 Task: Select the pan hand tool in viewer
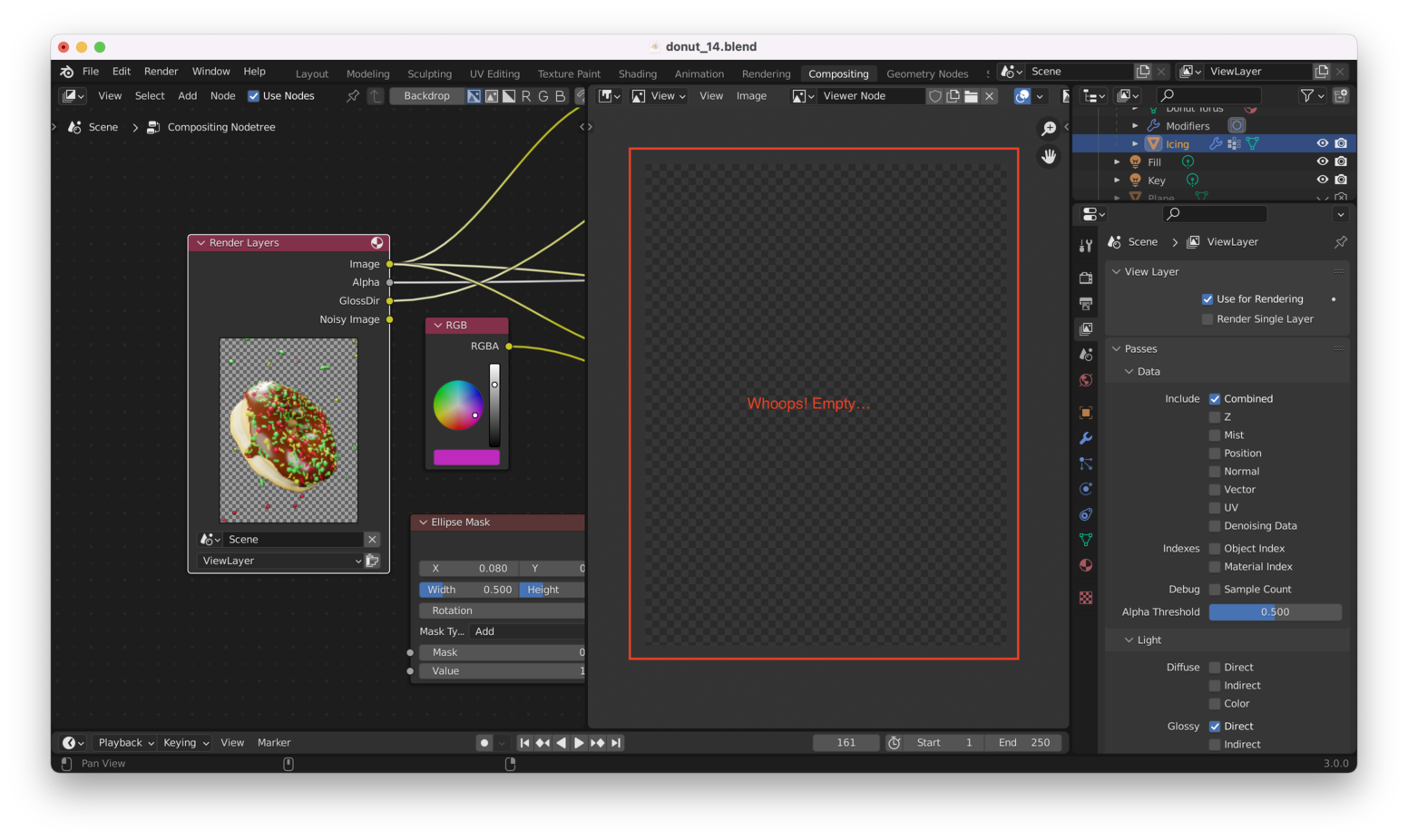coord(1049,156)
